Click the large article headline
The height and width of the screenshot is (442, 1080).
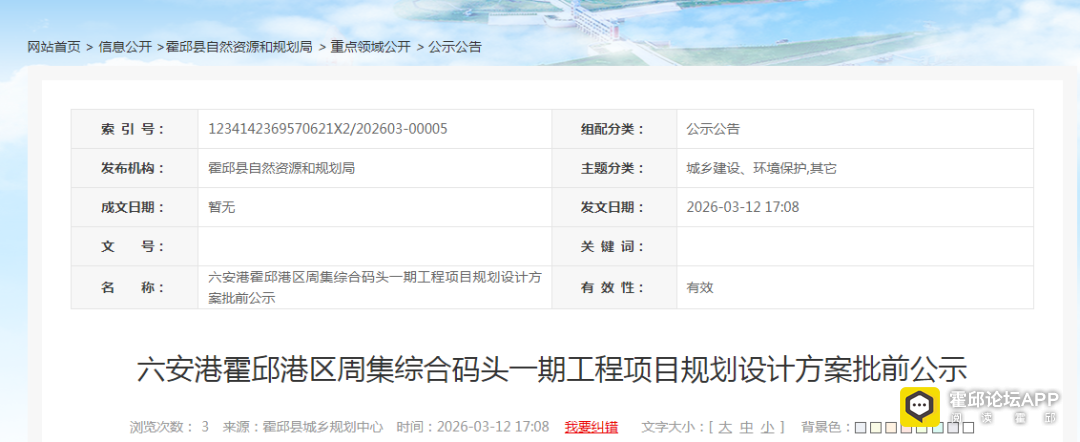(x=552, y=369)
